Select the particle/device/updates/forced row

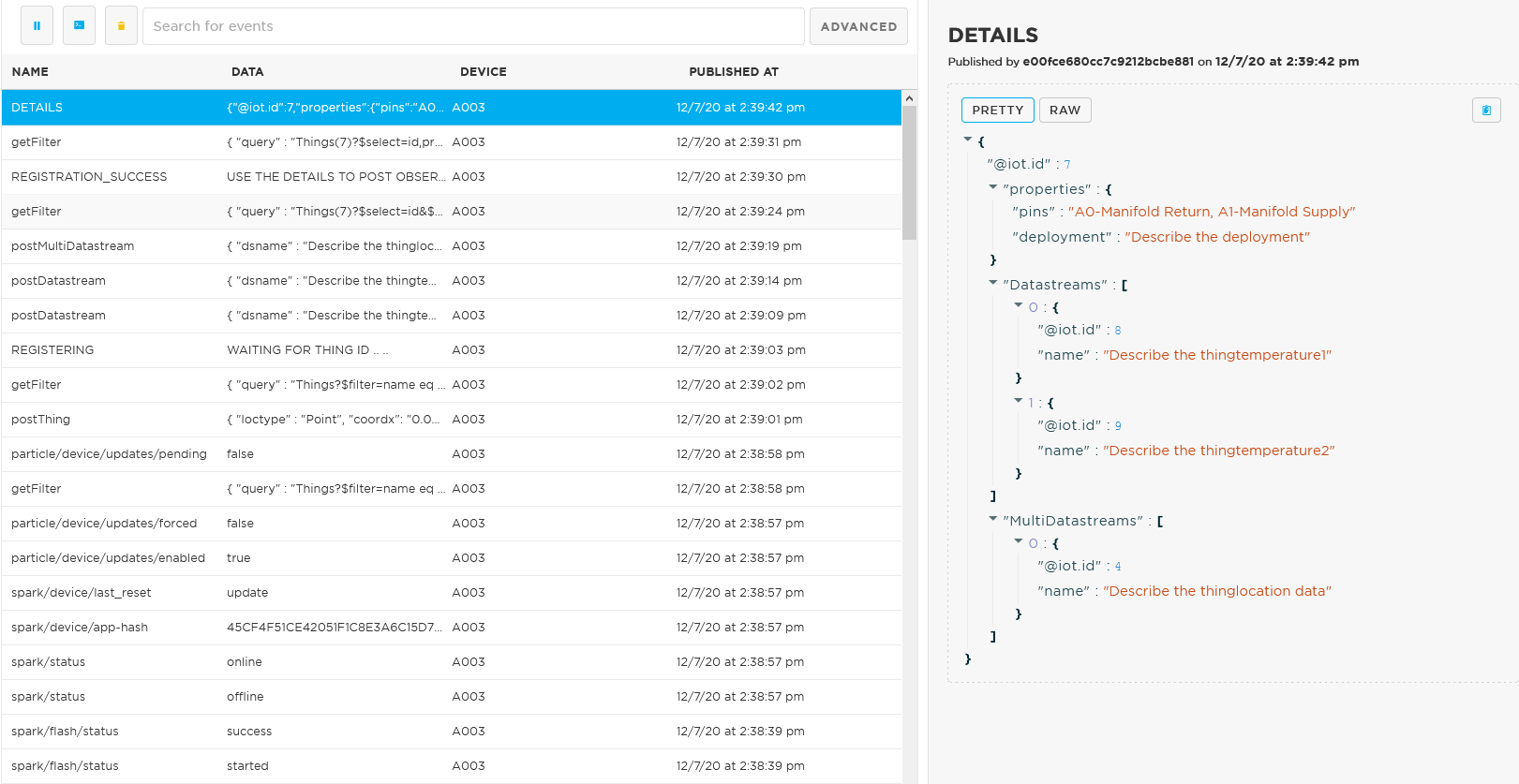pos(452,524)
